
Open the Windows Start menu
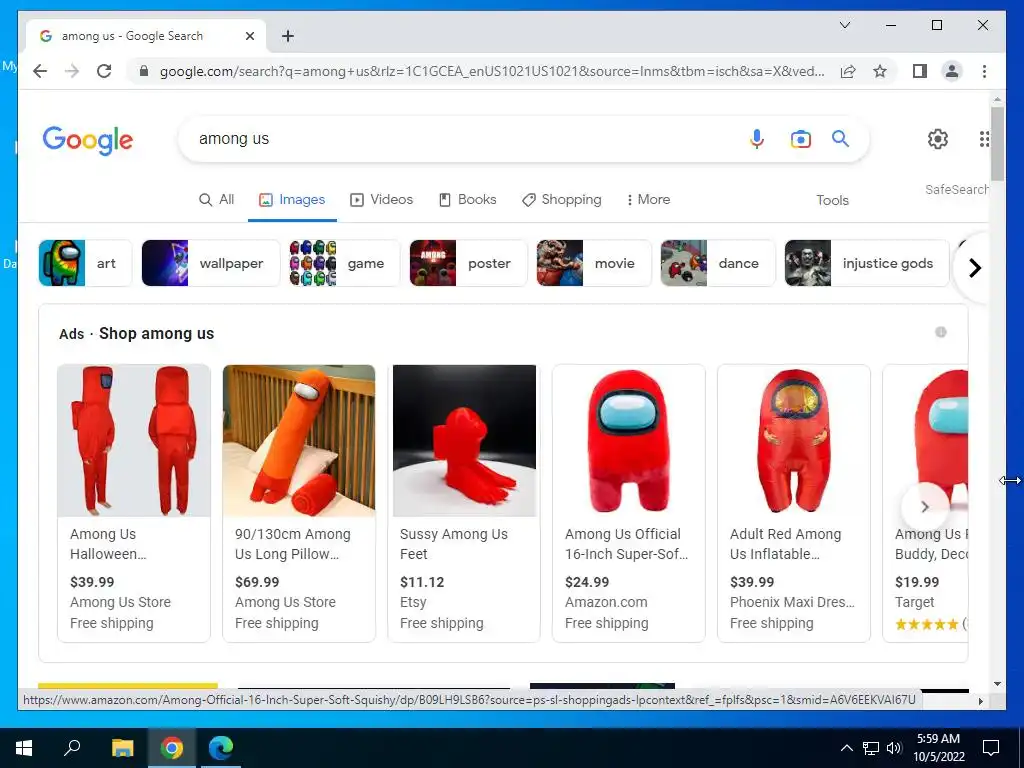(x=24, y=748)
